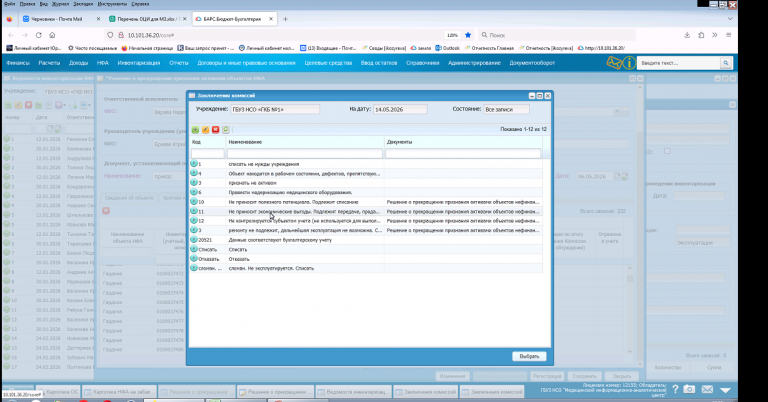Viewport: 768px width, 402px height.
Task: Select the row Провести модернизацию медицинского оборудования
Action: (366, 192)
